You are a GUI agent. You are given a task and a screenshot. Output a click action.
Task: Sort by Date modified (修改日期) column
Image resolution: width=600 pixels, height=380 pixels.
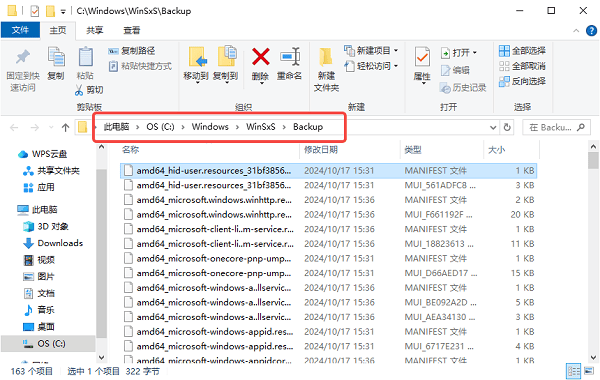321,150
